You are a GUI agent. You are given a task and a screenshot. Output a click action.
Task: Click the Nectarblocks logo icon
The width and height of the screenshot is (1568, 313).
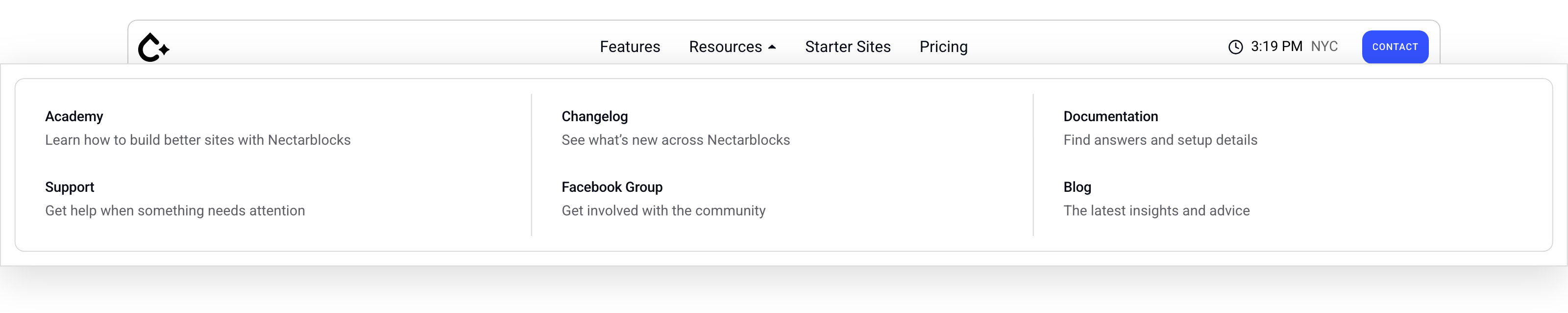pos(153,47)
